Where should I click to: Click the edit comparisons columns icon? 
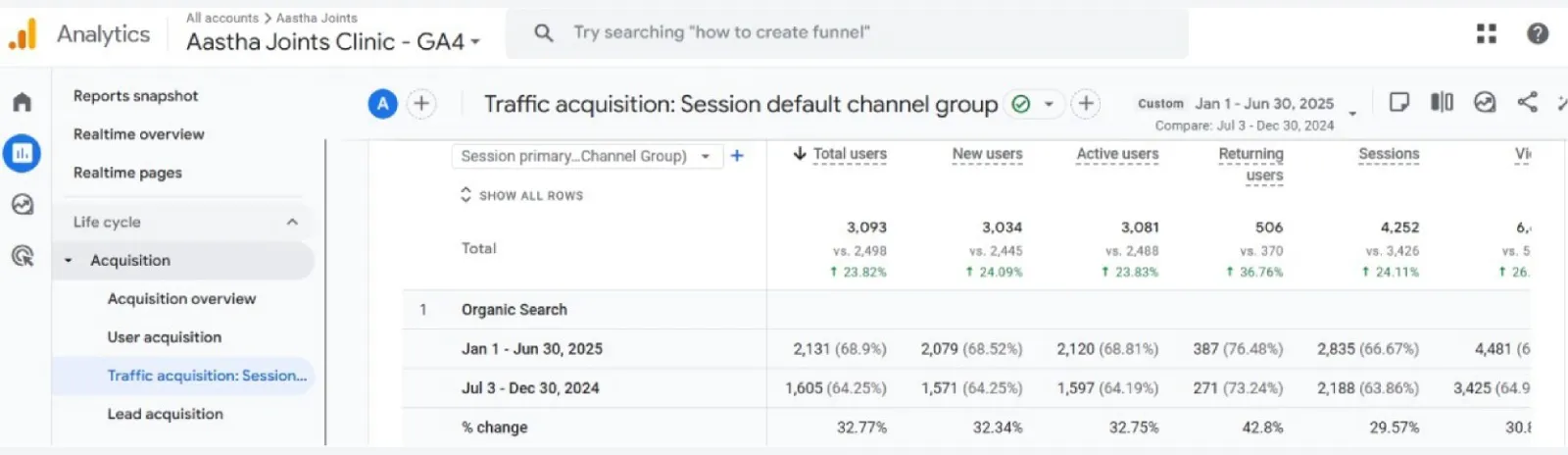click(1442, 102)
